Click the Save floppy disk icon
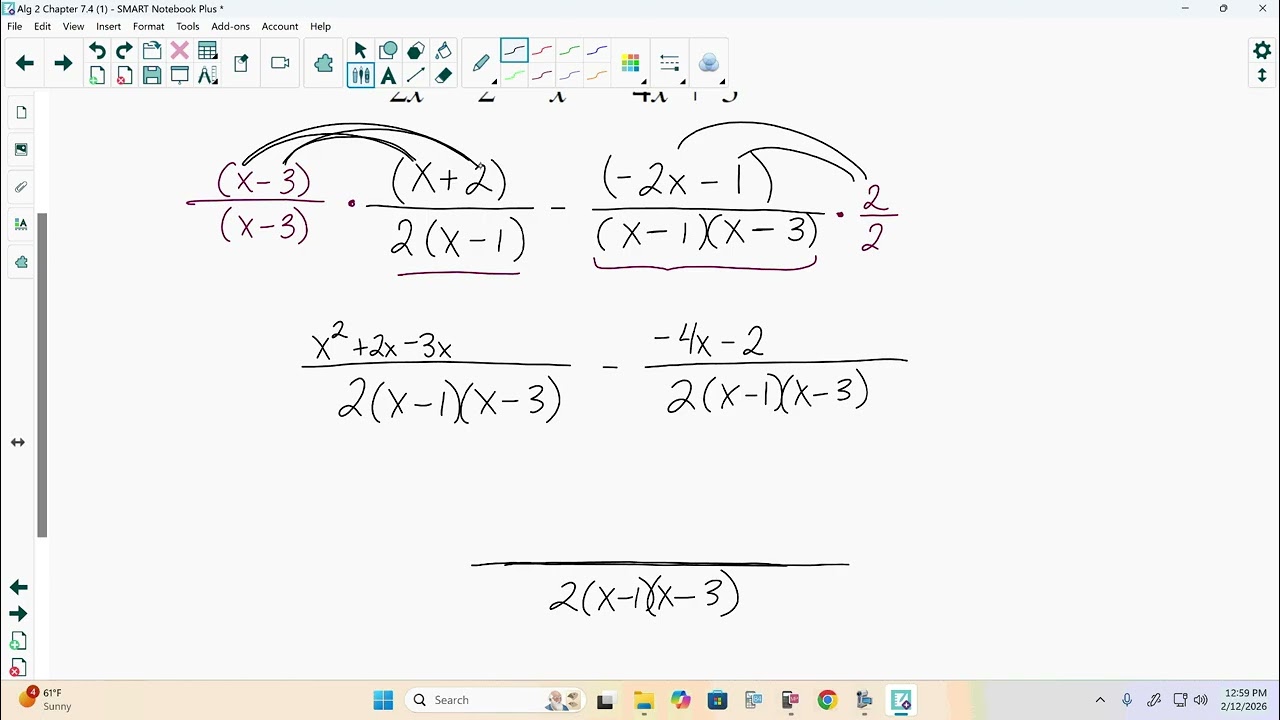 pos(152,75)
